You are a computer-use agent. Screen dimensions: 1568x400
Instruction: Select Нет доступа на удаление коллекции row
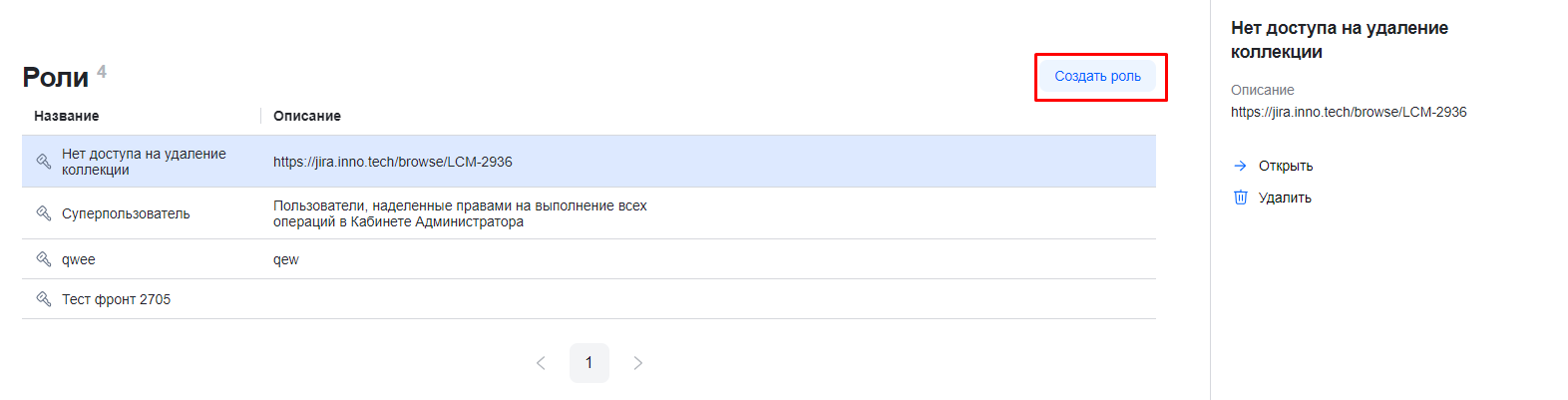click(144, 162)
